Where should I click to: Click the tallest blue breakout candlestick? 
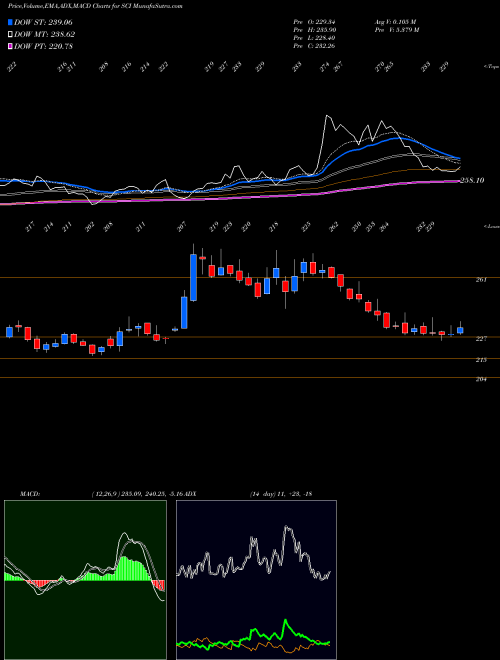pyautogui.click(x=193, y=277)
